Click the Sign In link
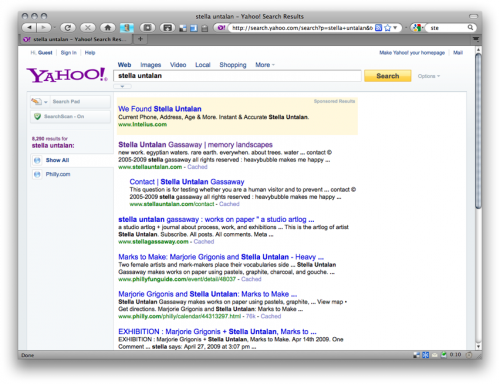The image size is (500, 384). (69, 53)
